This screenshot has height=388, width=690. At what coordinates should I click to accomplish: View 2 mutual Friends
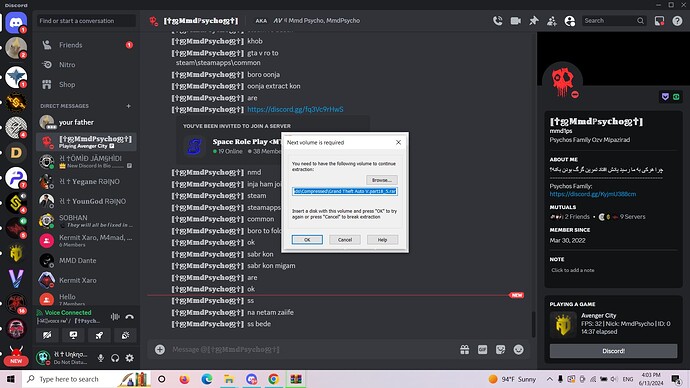pyautogui.click(x=570, y=217)
